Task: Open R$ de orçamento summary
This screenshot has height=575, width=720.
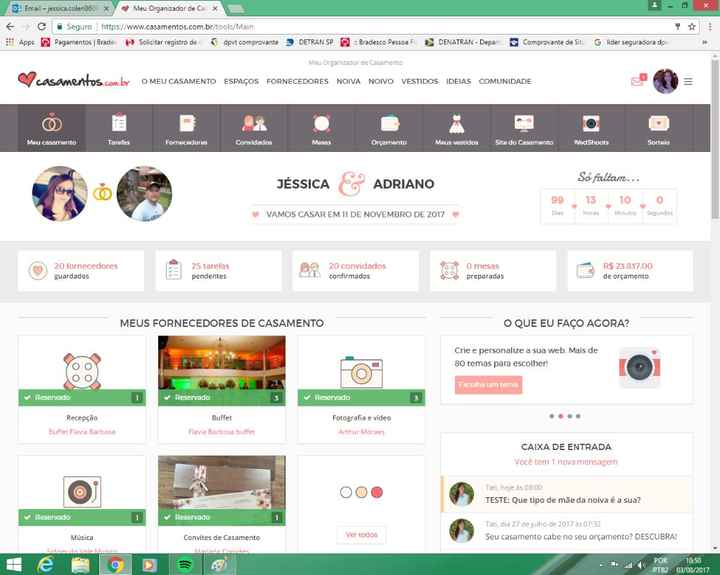Action: (x=630, y=271)
